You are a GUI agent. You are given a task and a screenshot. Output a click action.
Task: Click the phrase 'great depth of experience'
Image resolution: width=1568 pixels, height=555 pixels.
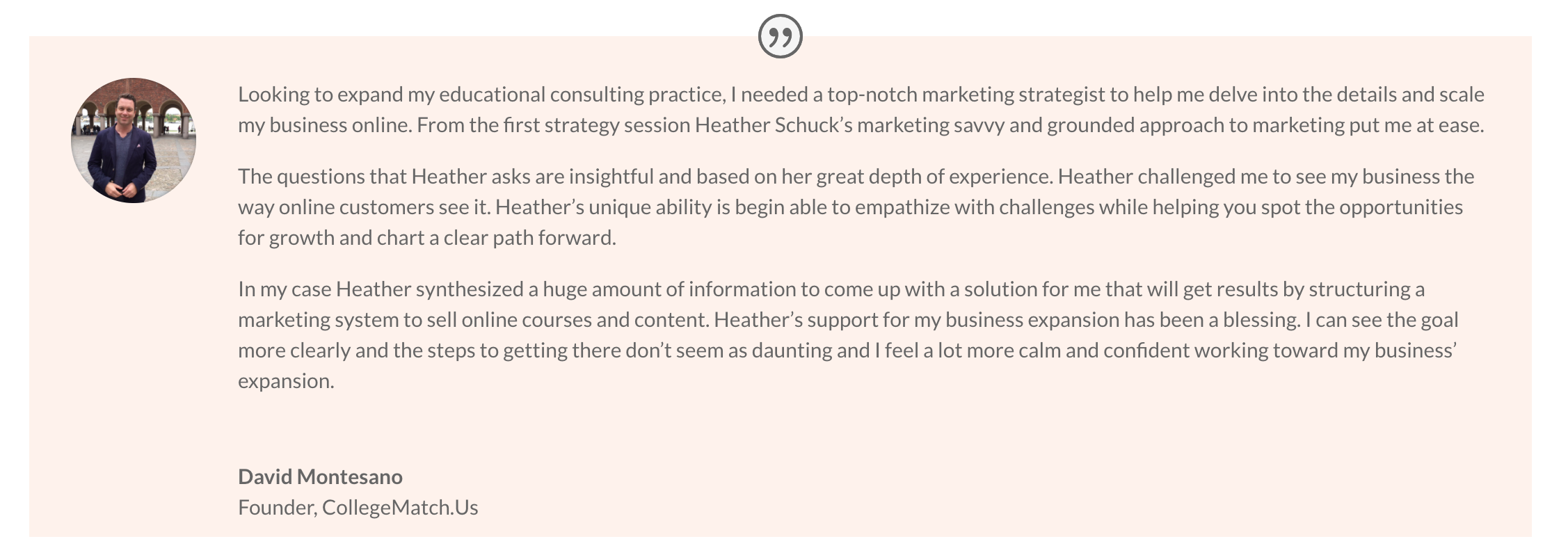[932, 177]
